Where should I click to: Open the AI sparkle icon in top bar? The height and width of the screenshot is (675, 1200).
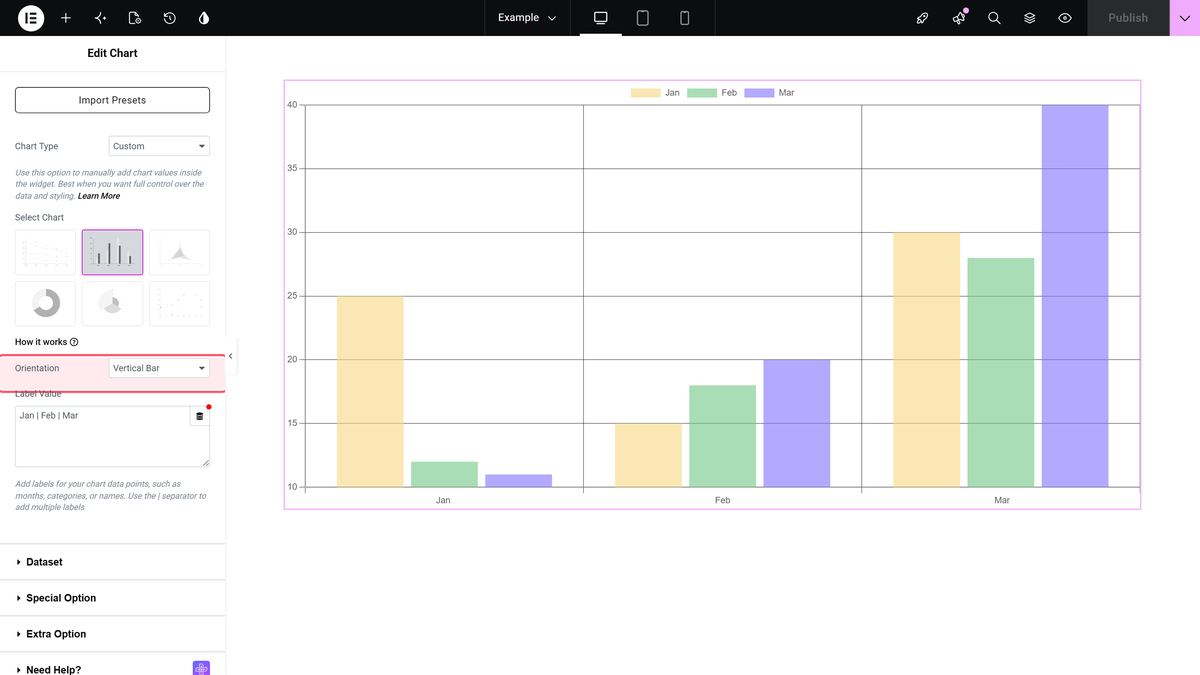pos(100,18)
